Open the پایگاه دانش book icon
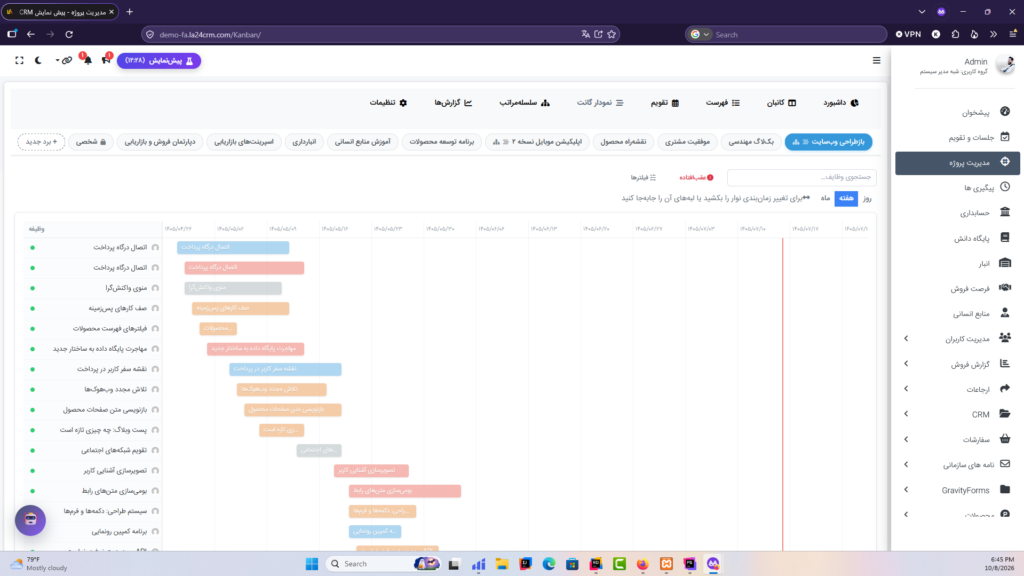 click(x=1005, y=238)
